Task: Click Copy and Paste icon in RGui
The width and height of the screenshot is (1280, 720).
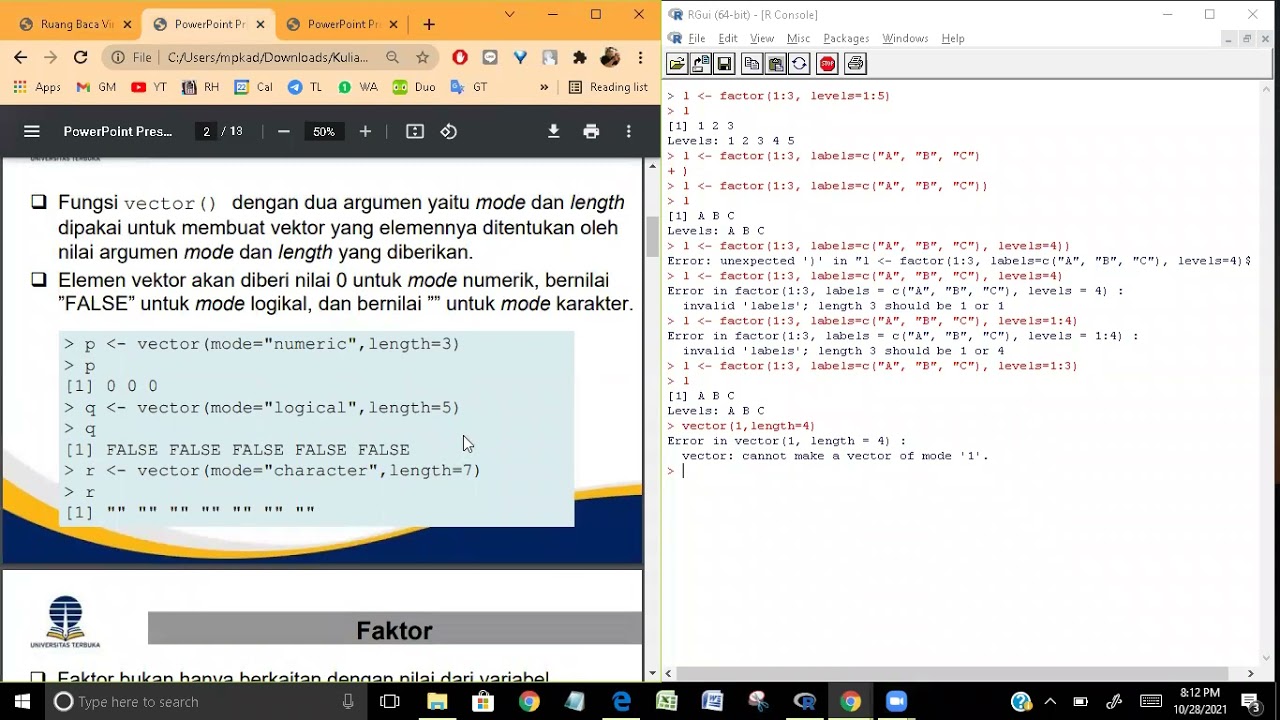Action: (799, 64)
